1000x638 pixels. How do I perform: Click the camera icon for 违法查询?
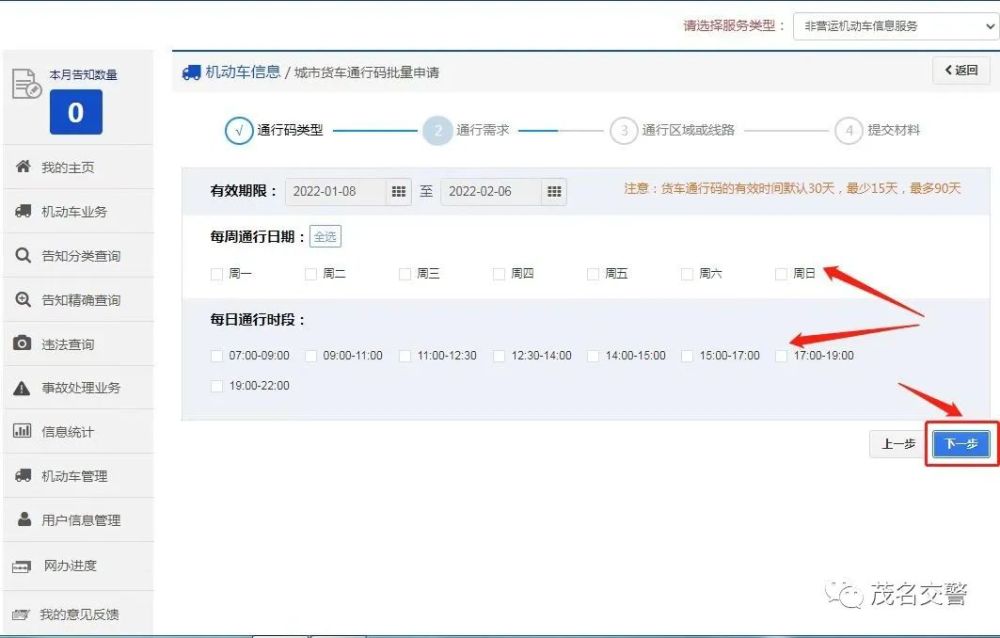22,343
